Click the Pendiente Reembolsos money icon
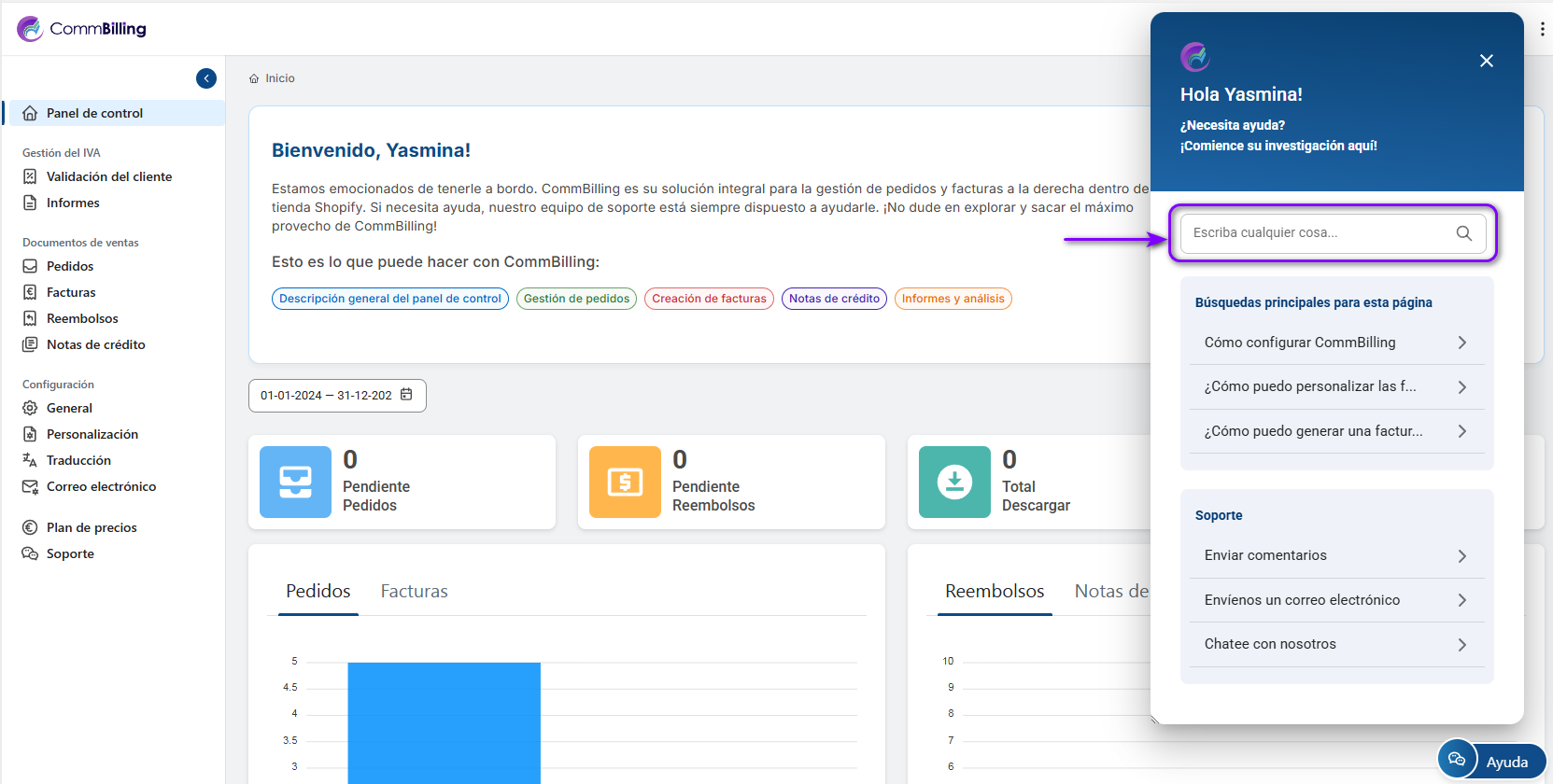 [625, 482]
